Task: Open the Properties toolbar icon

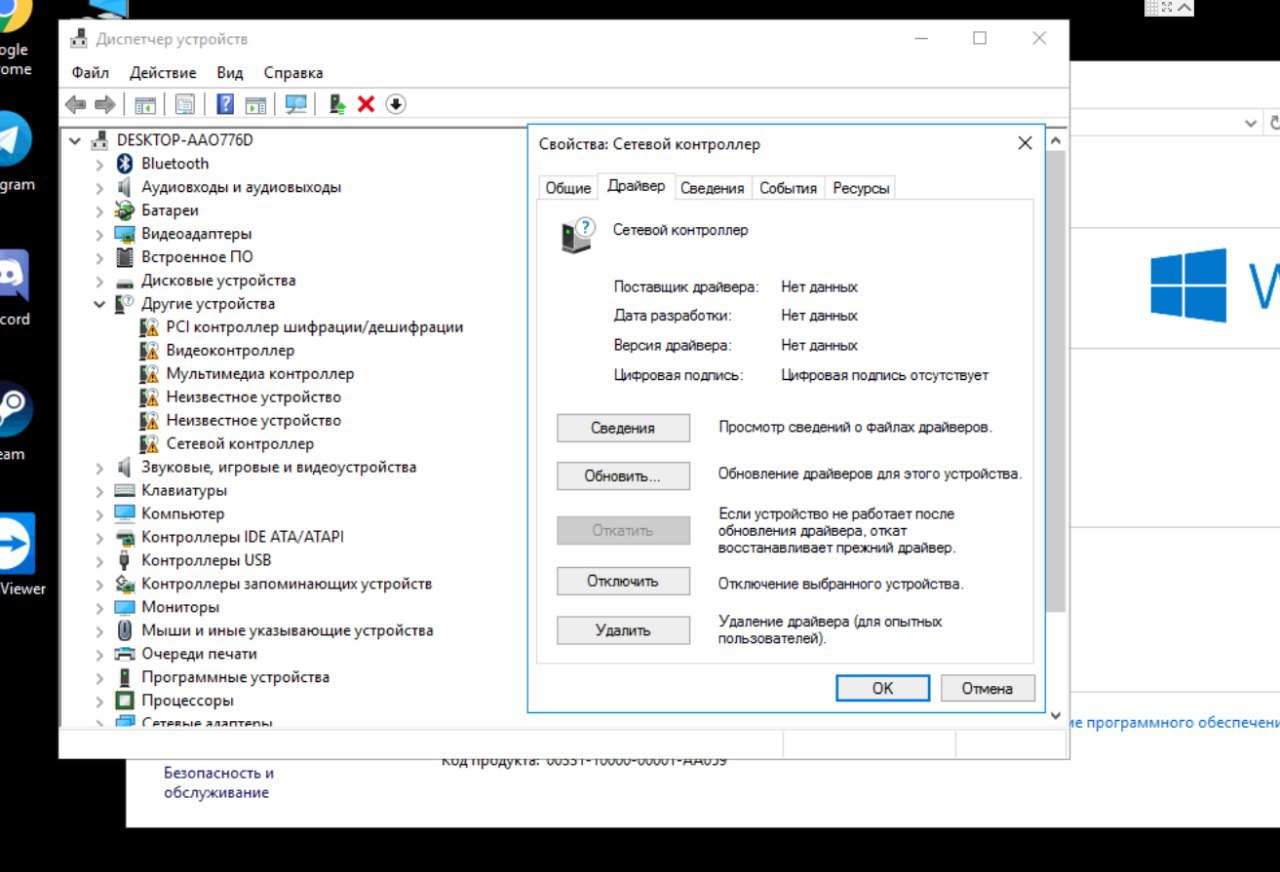Action: pos(185,104)
